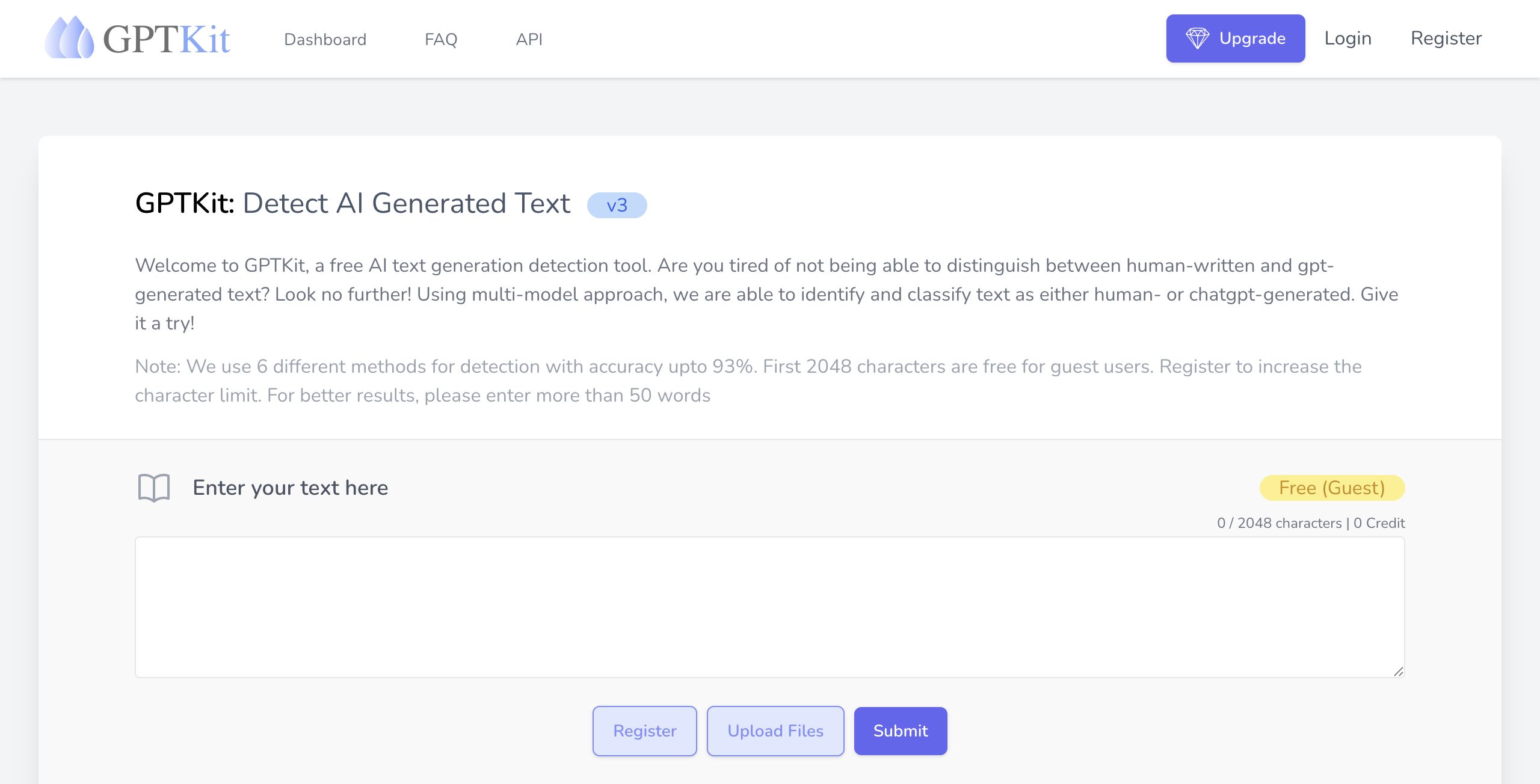Screen dimensions: 1540x784
Task: Click the textarea resize handle
Action: click(1398, 671)
